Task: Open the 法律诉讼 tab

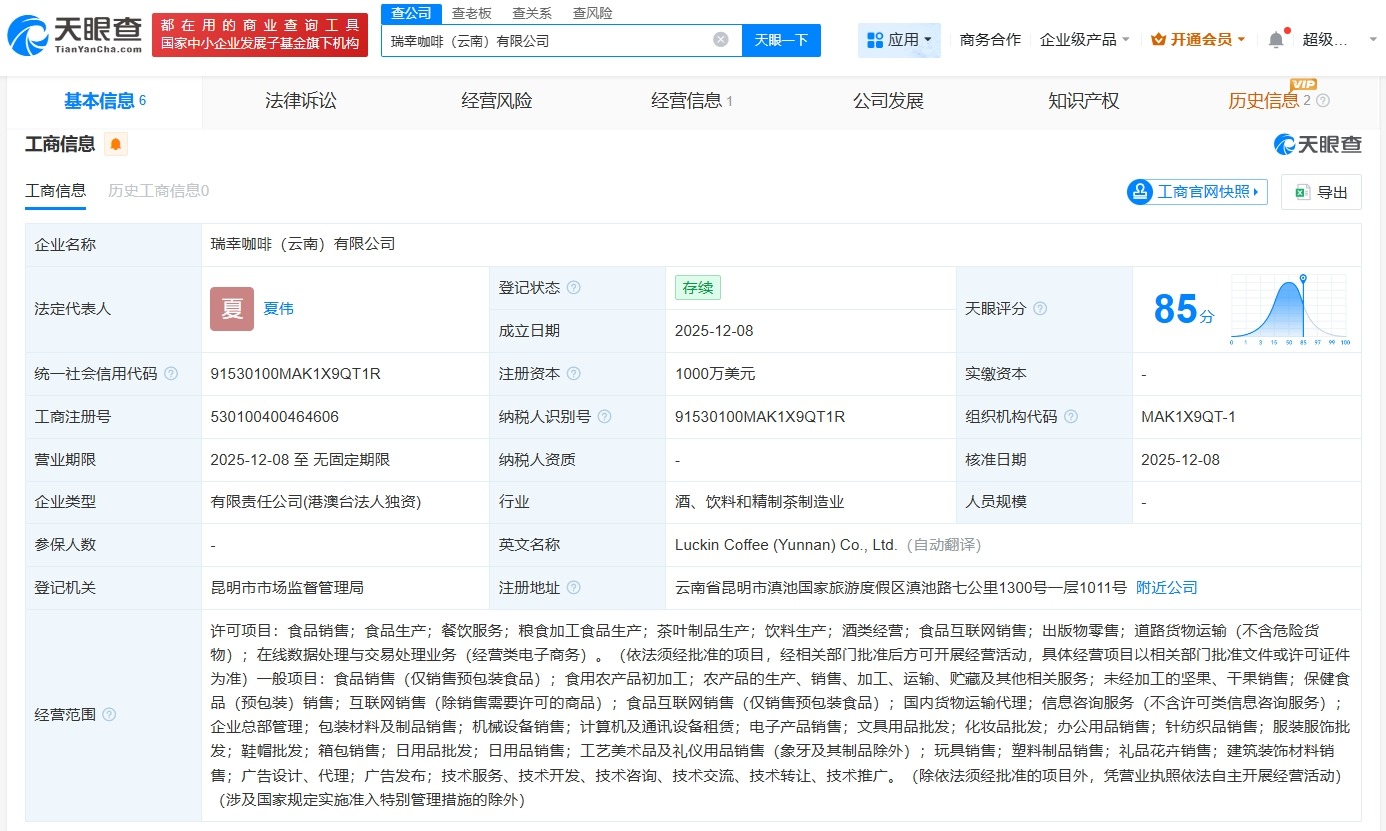Action: click(300, 100)
